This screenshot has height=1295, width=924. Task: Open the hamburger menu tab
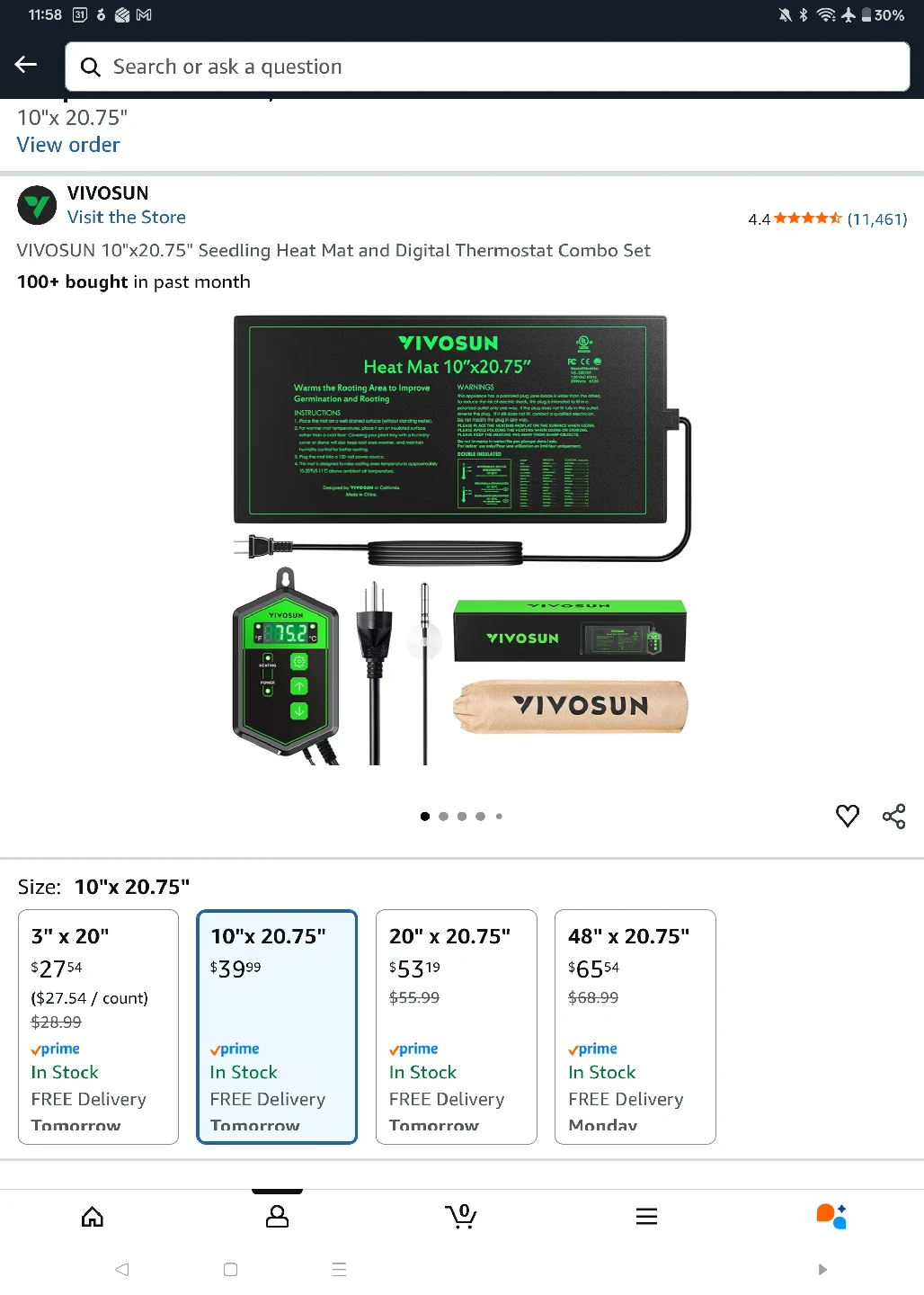(647, 1217)
